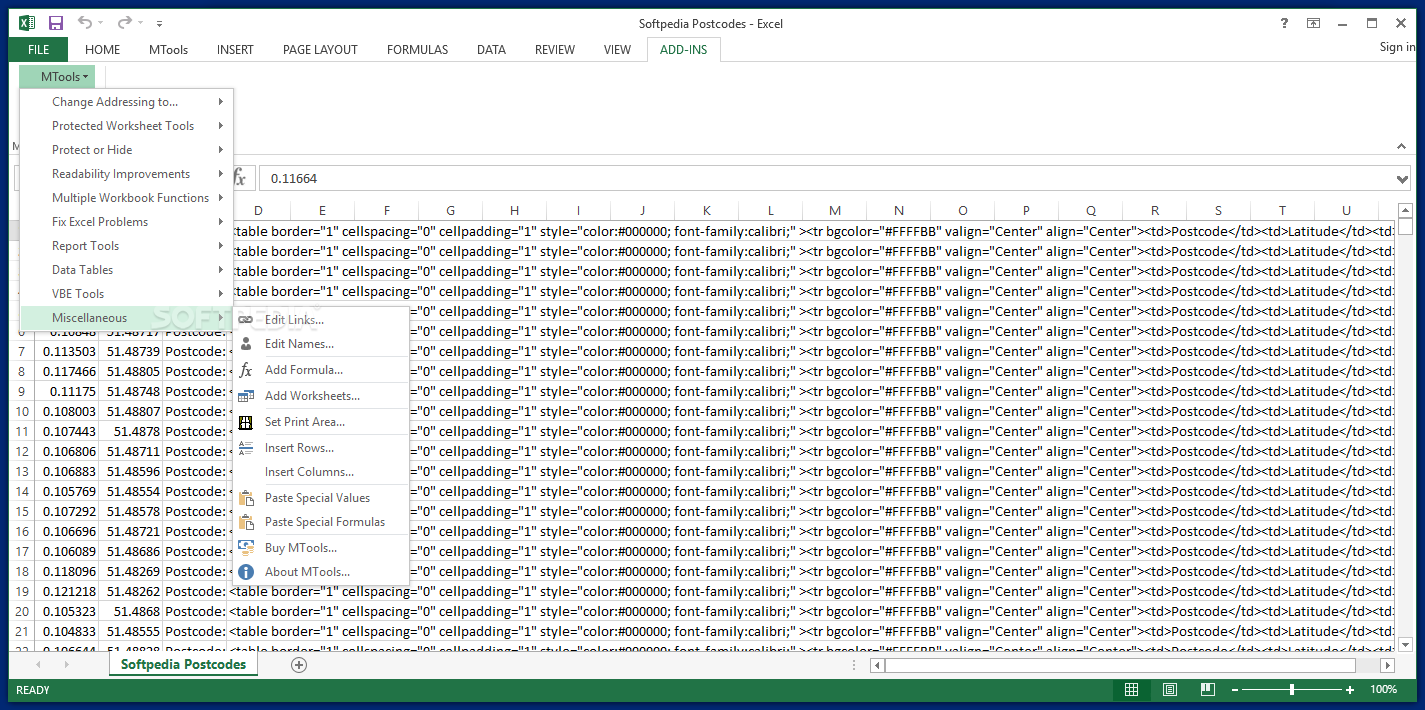Screen dimensions: 1425x710
Task: Switch to the HOME ribbon tab
Action: tap(102, 50)
